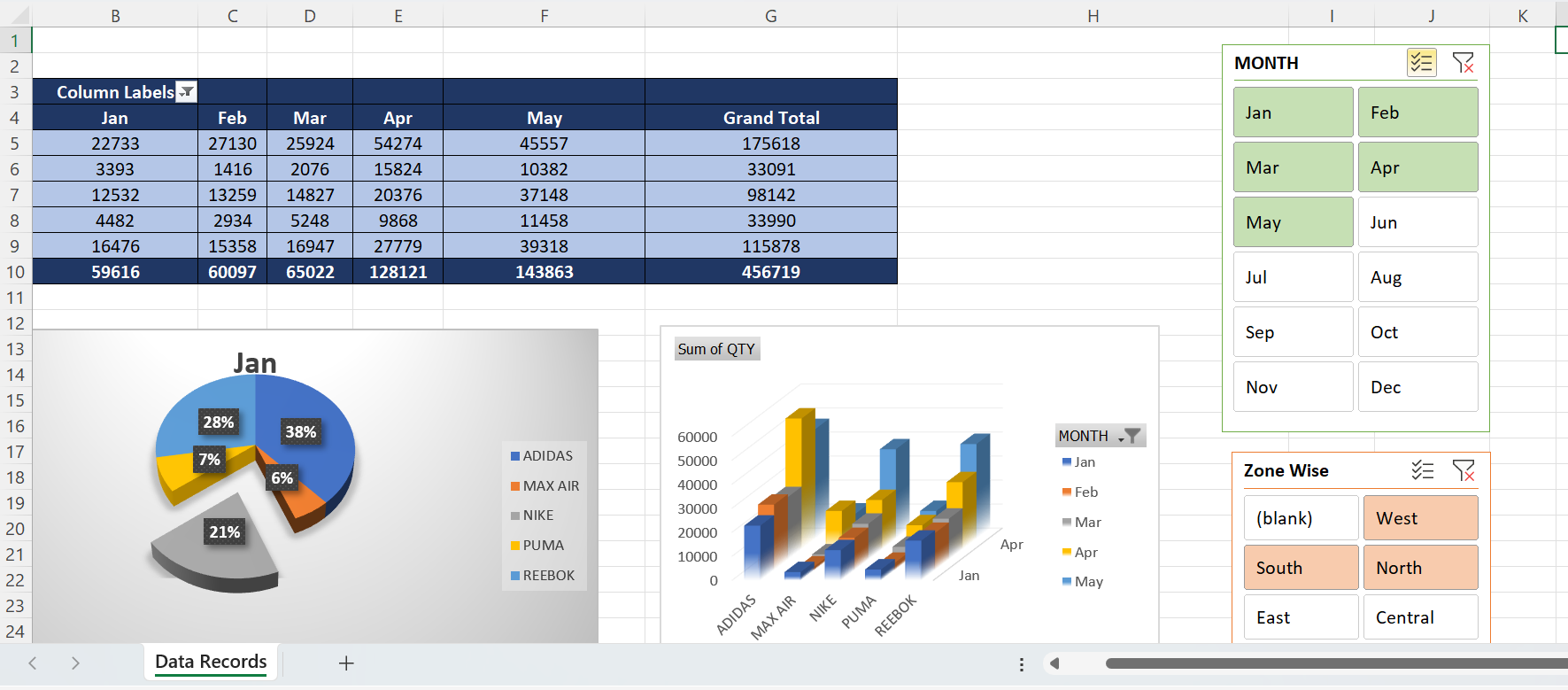
Task: Click the 21% data label on the pie
Action: click(x=224, y=532)
